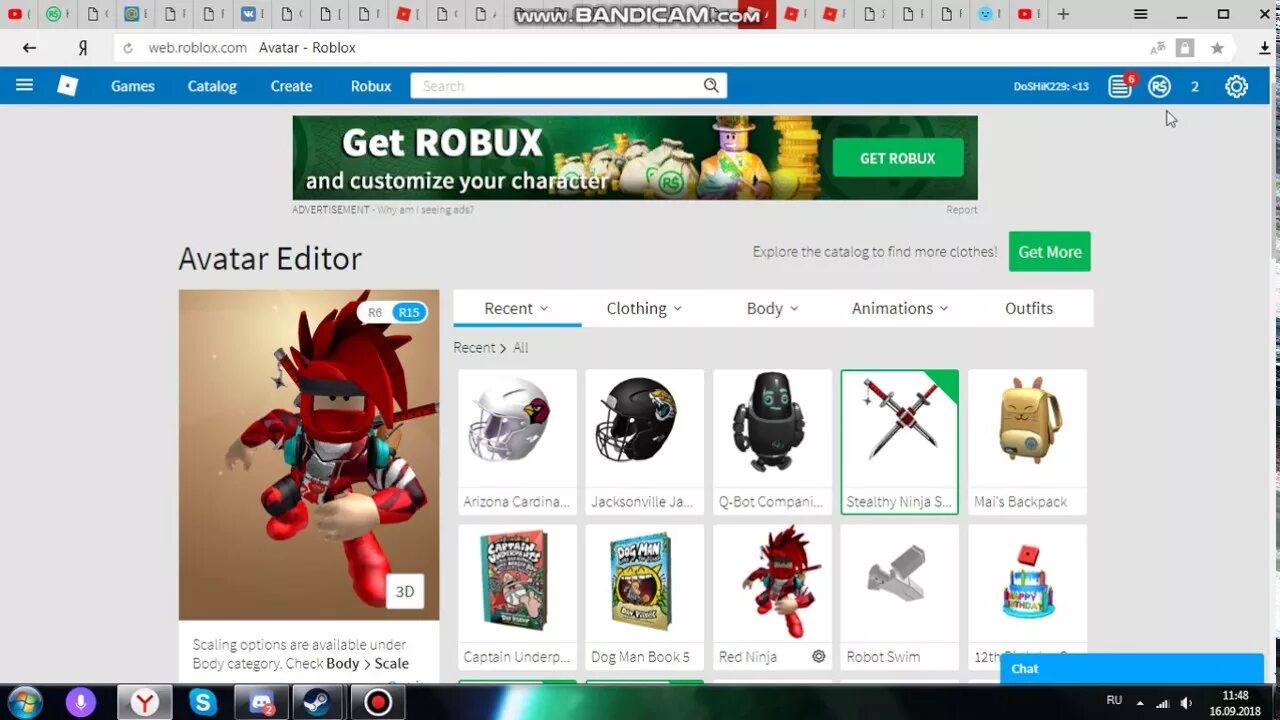Viewport: 1280px width, 720px height.
Task: Click the search magnifier icon
Action: pyautogui.click(x=711, y=86)
